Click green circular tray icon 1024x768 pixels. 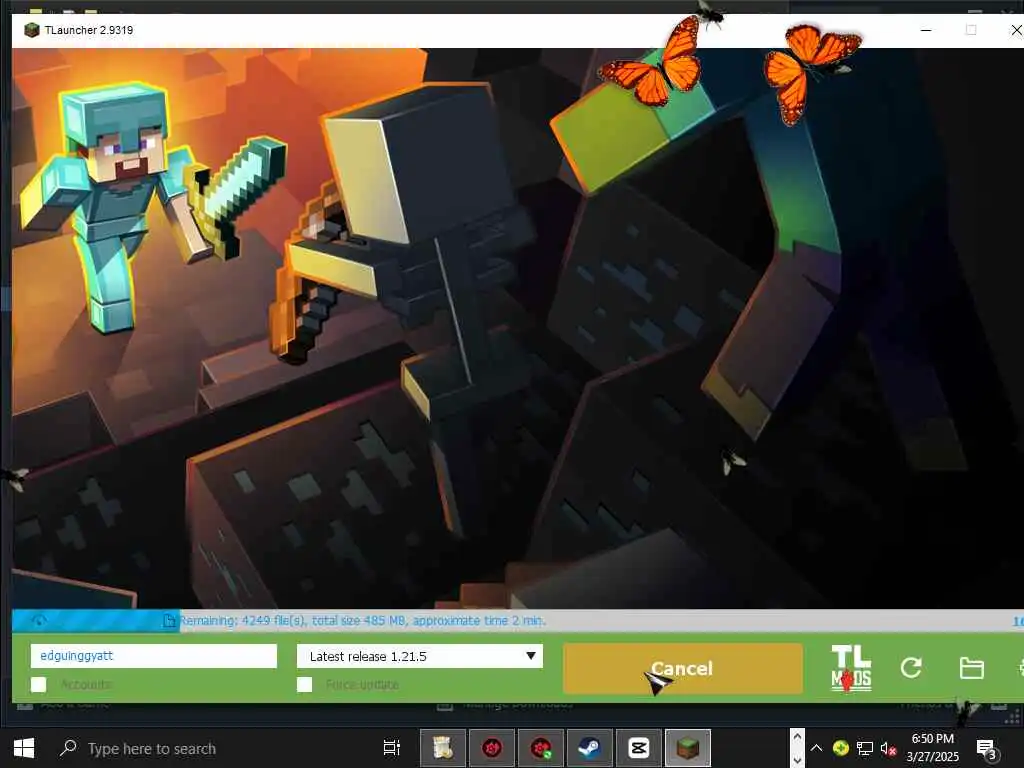tap(840, 748)
